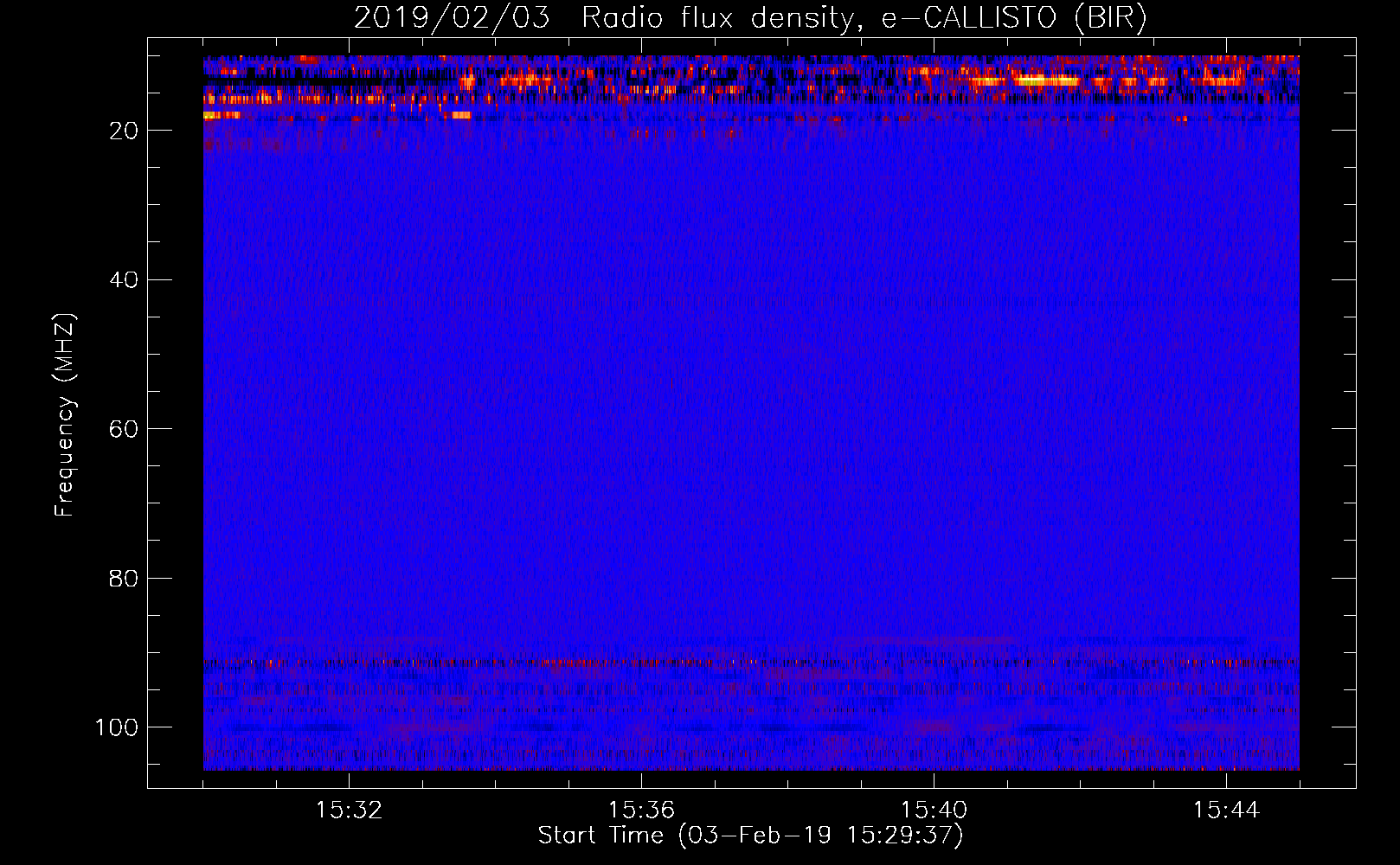1400x865 pixels.
Task: Click the 15:32 time tick label
Action: [x=349, y=811]
